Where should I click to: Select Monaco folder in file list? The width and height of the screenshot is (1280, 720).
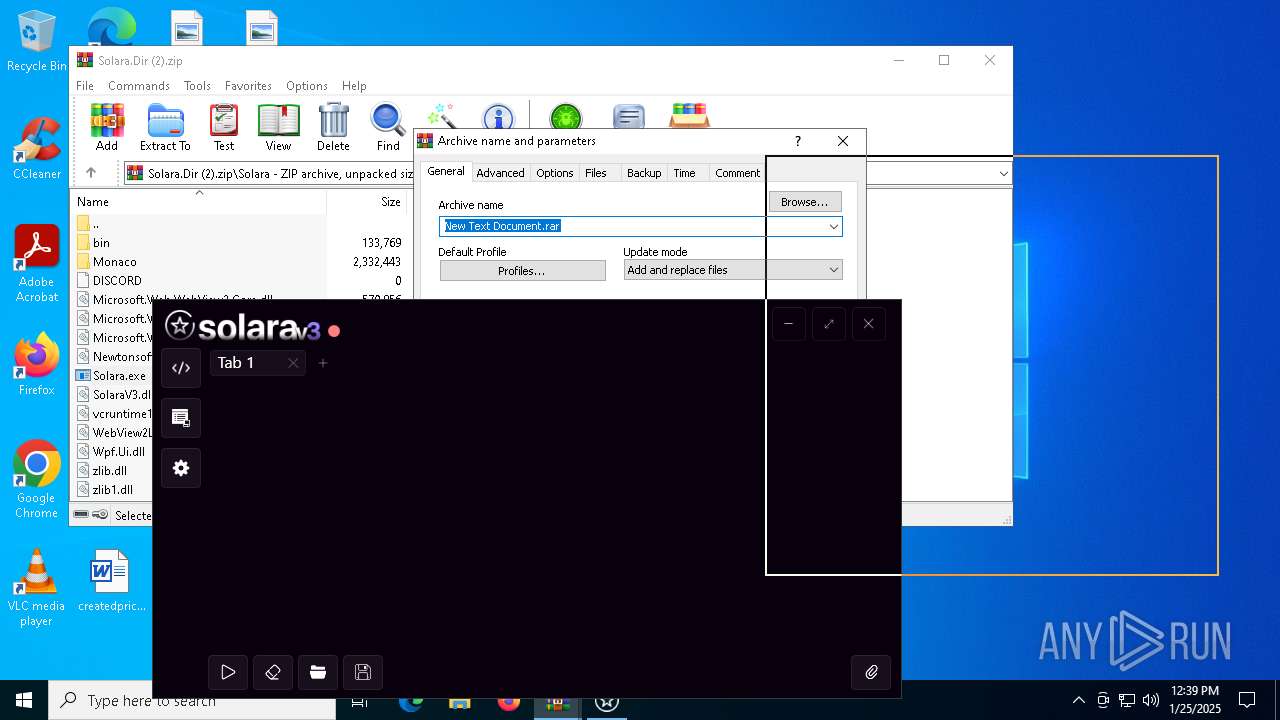114,262
